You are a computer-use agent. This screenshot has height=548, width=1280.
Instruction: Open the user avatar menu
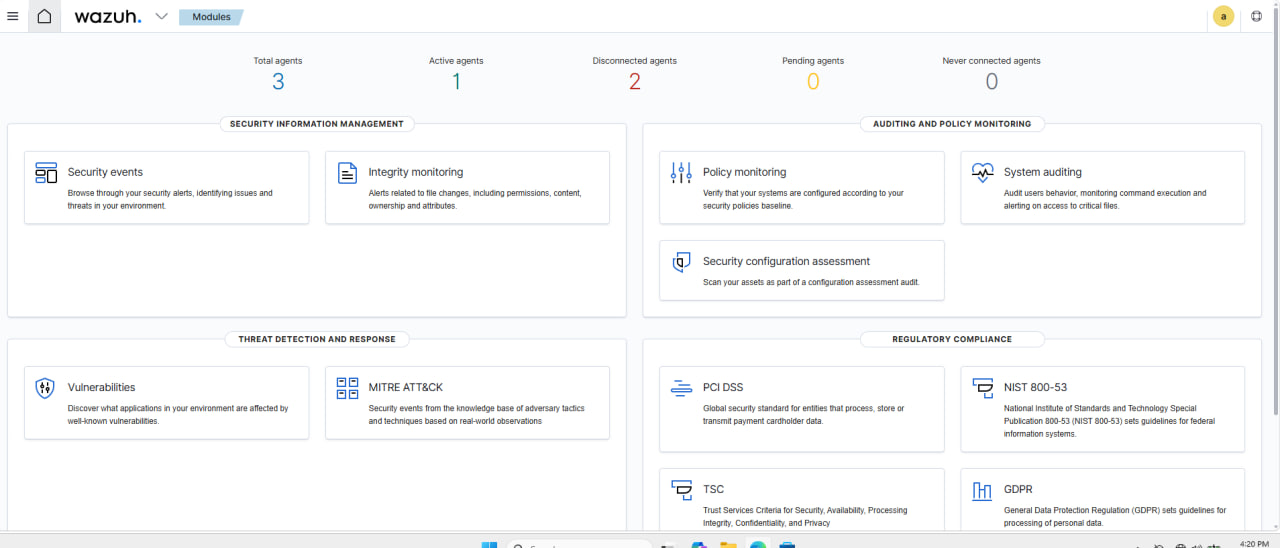[x=1223, y=16]
